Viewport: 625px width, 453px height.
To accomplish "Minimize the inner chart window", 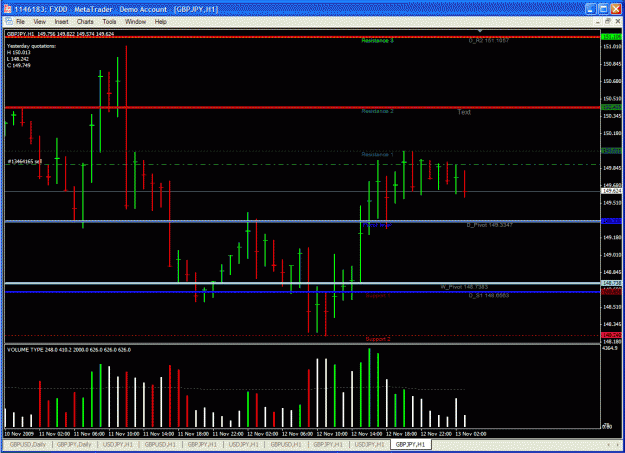I will tap(597, 21).
